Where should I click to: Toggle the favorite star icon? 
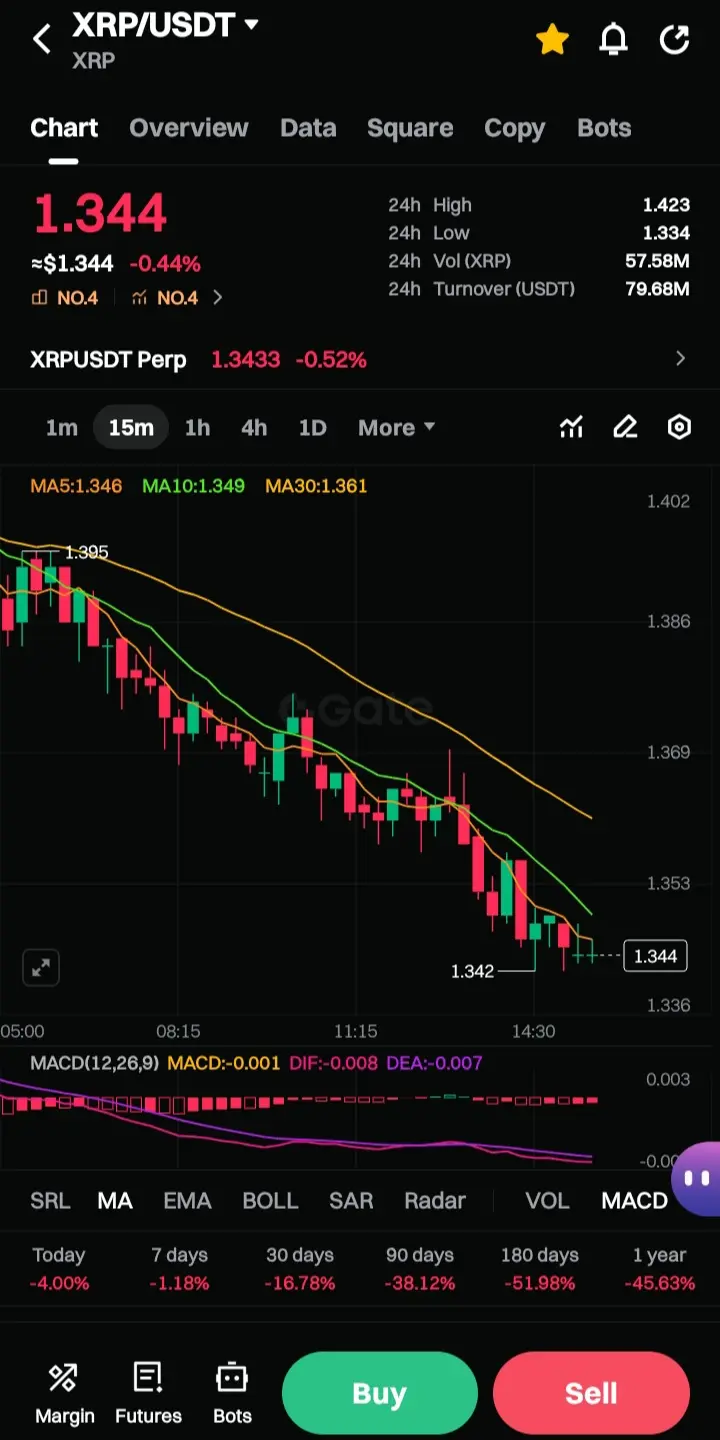[552, 39]
